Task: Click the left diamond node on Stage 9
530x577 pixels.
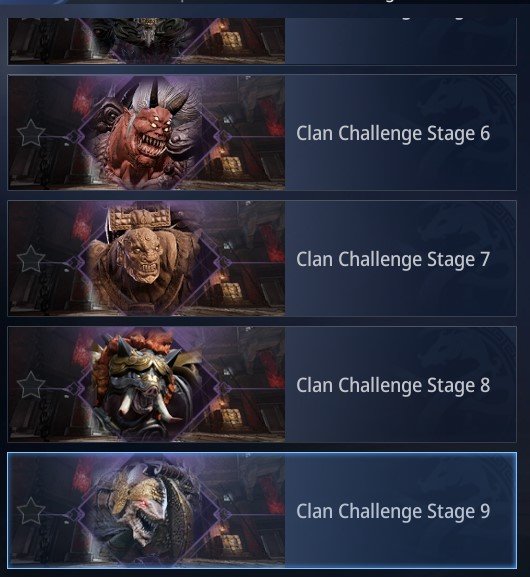Action: (x=74, y=514)
